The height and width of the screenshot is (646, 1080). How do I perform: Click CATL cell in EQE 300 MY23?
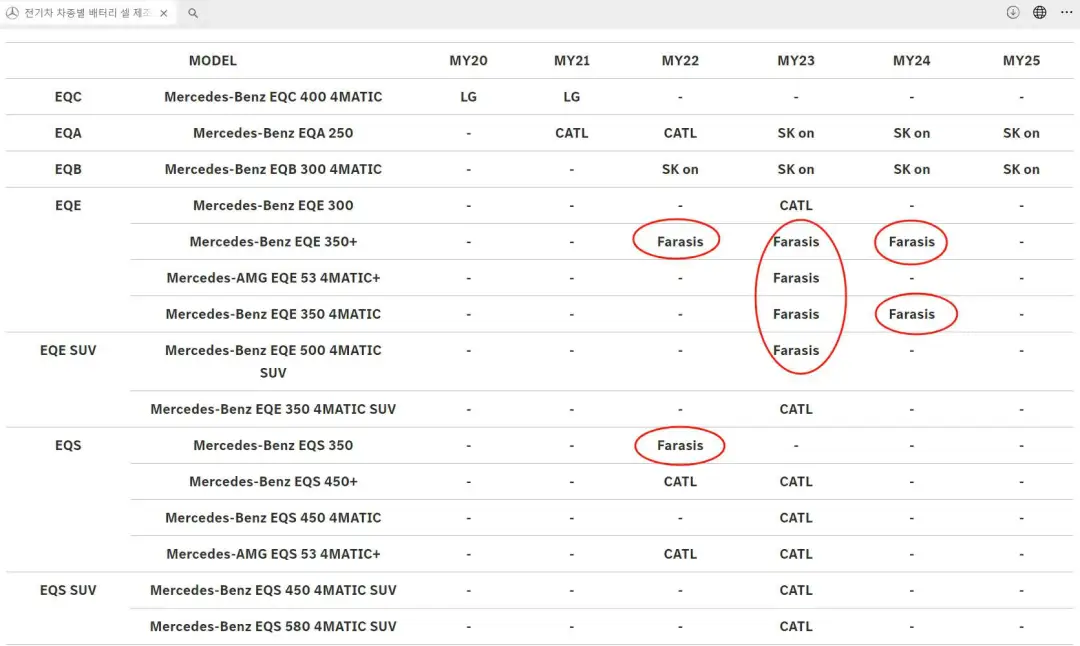pyautogui.click(x=796, y=205)
